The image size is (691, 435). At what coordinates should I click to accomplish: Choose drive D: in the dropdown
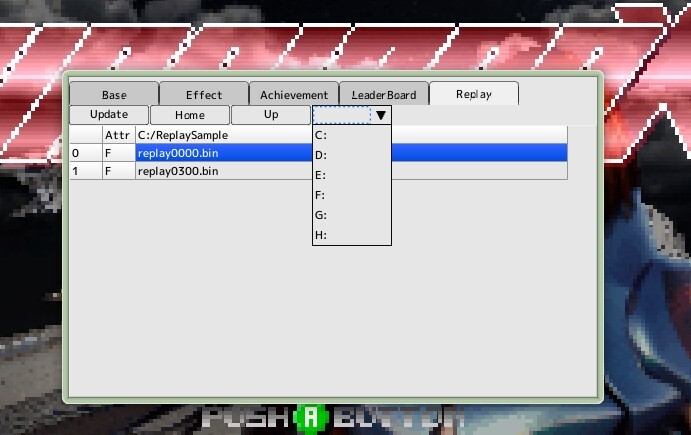point(352,155)
